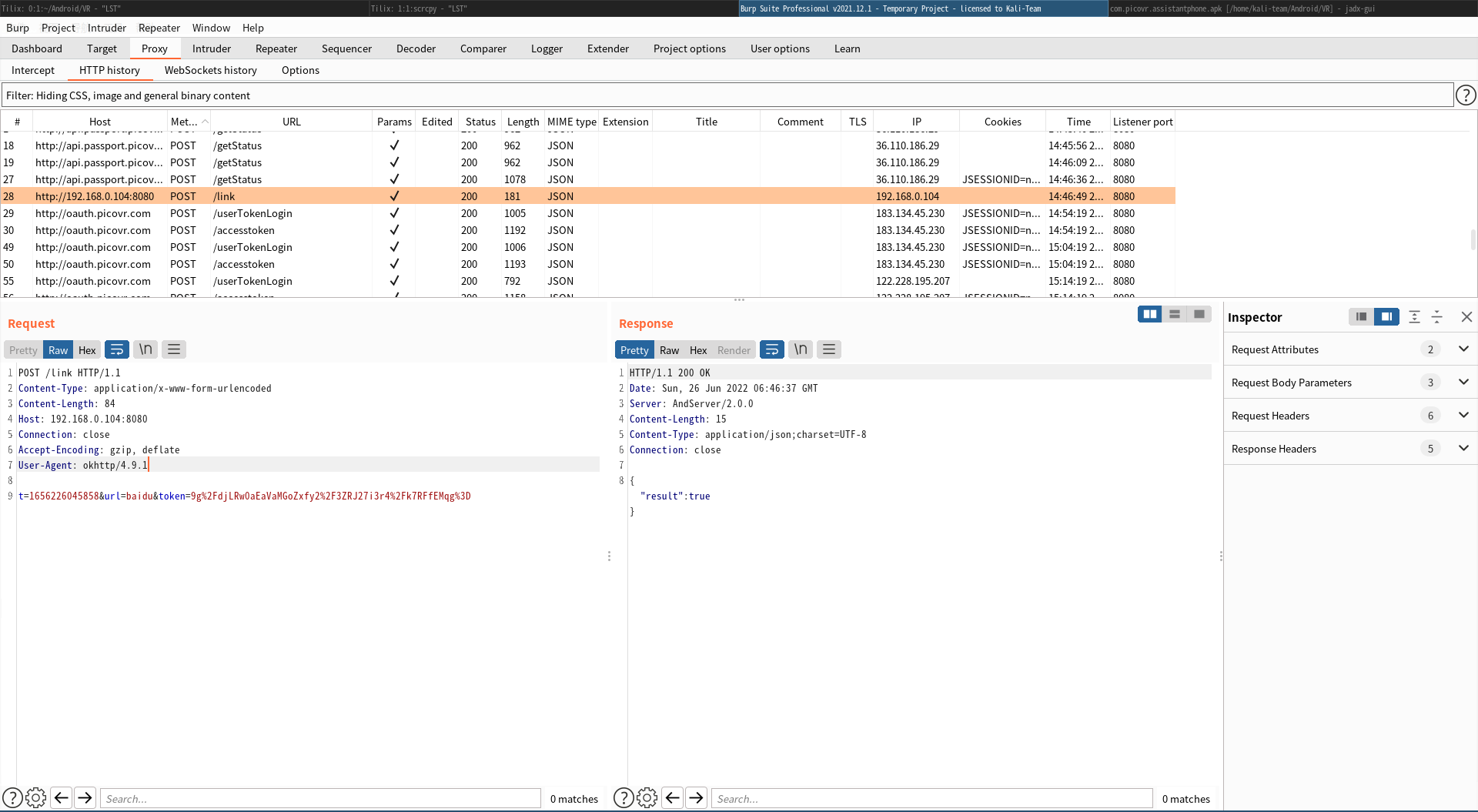Image resolution: width=1478 pixels, height=812 pixels.
Task: Dock Inspector panel to right icon
Action: click(1386, 316)
